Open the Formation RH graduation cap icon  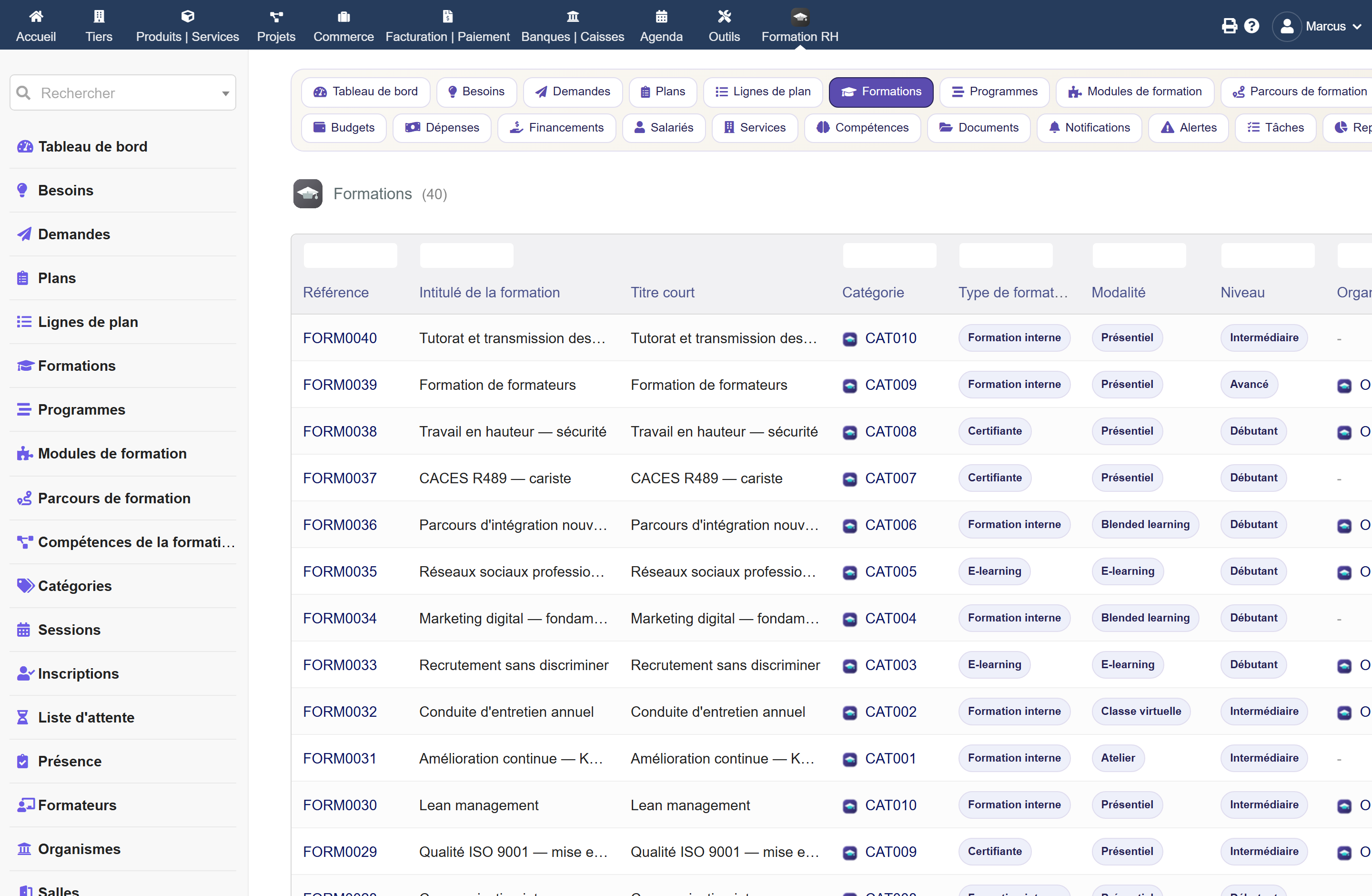click(800, 17)
